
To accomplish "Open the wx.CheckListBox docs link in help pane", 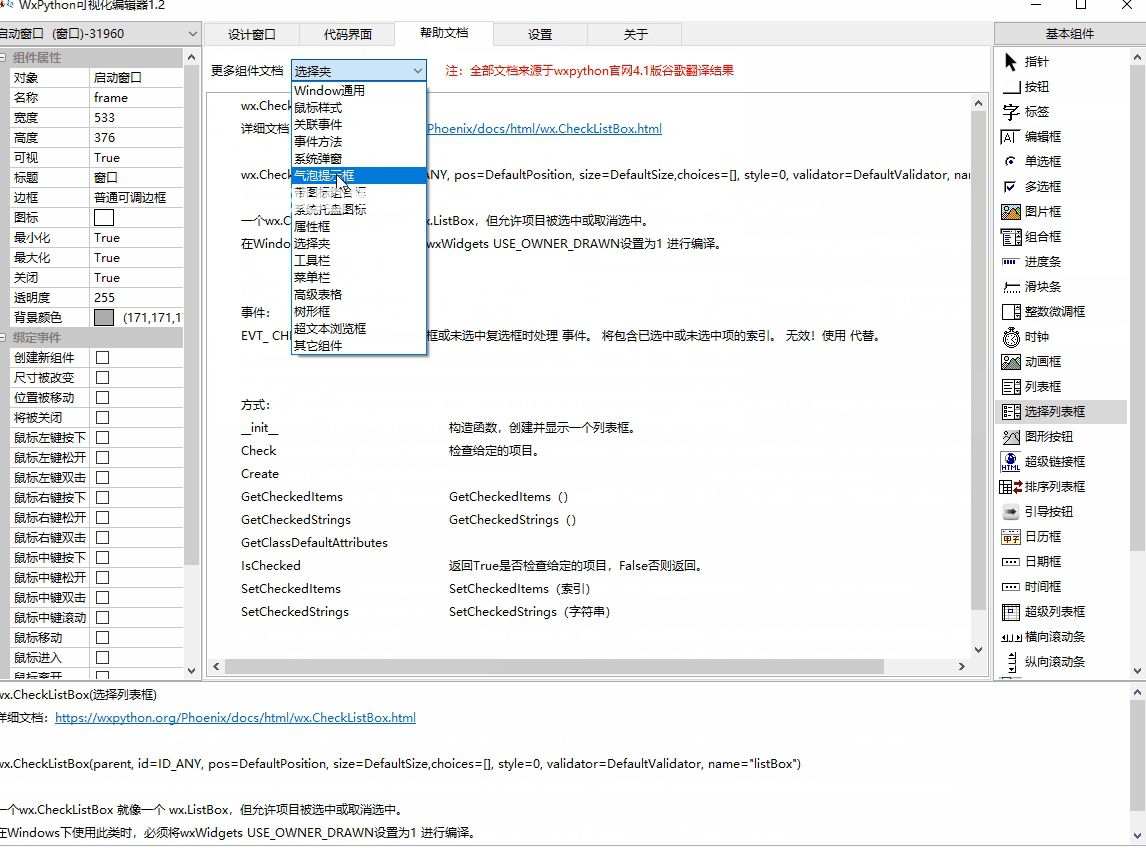I will pos(544,129).
